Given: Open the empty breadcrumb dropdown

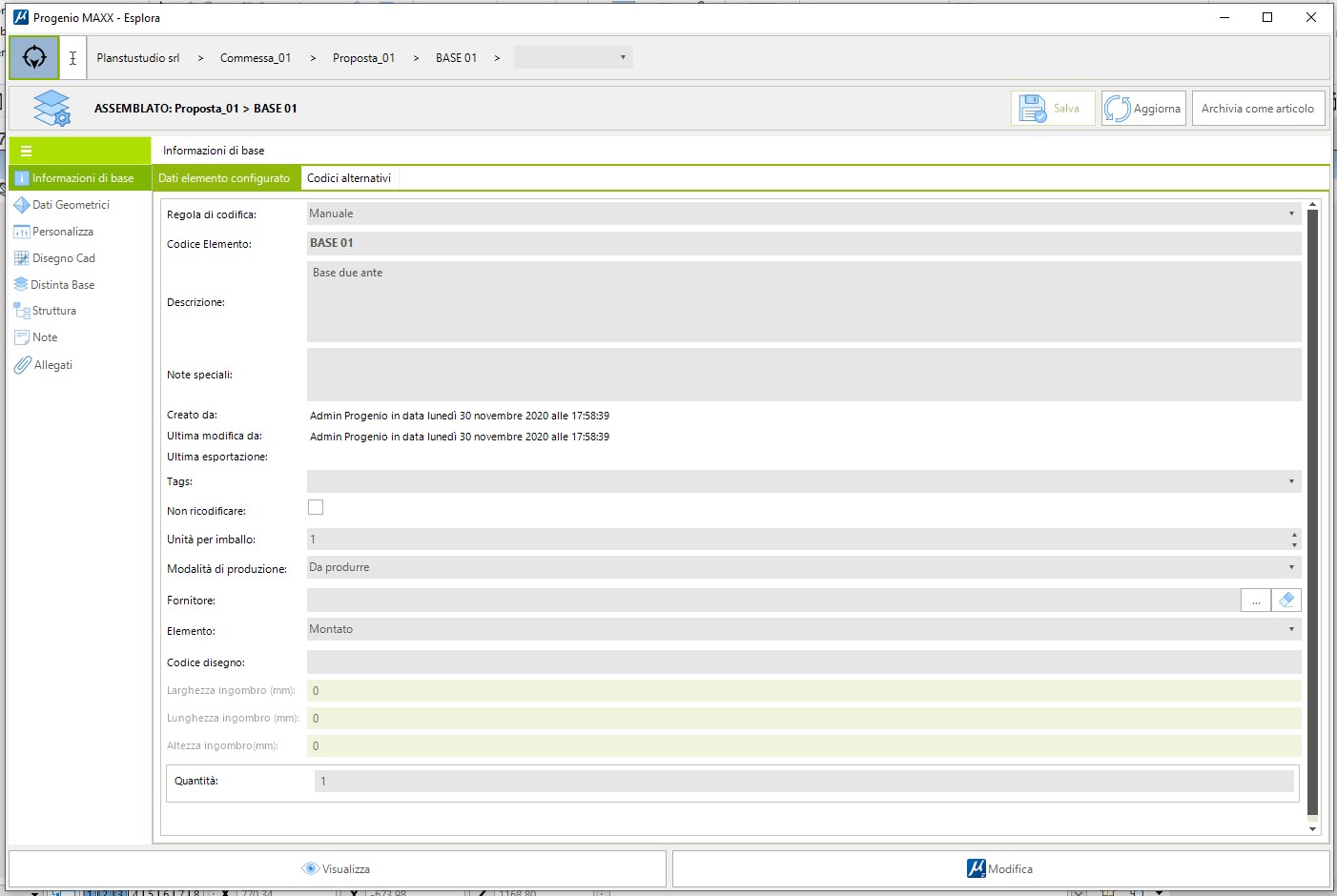Looking at the screenshot, I should tap(573, 57).
